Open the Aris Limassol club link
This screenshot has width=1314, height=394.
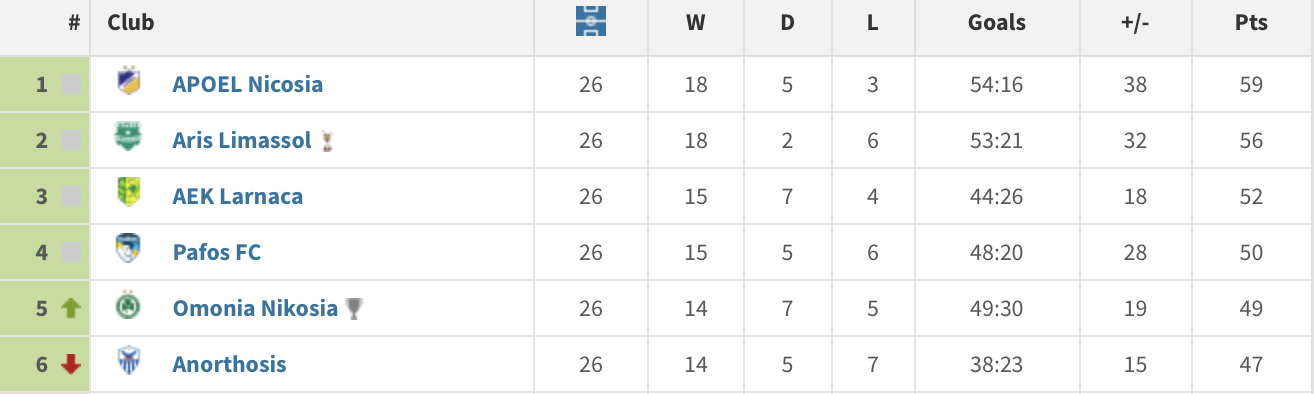click(x=242, y=140)
